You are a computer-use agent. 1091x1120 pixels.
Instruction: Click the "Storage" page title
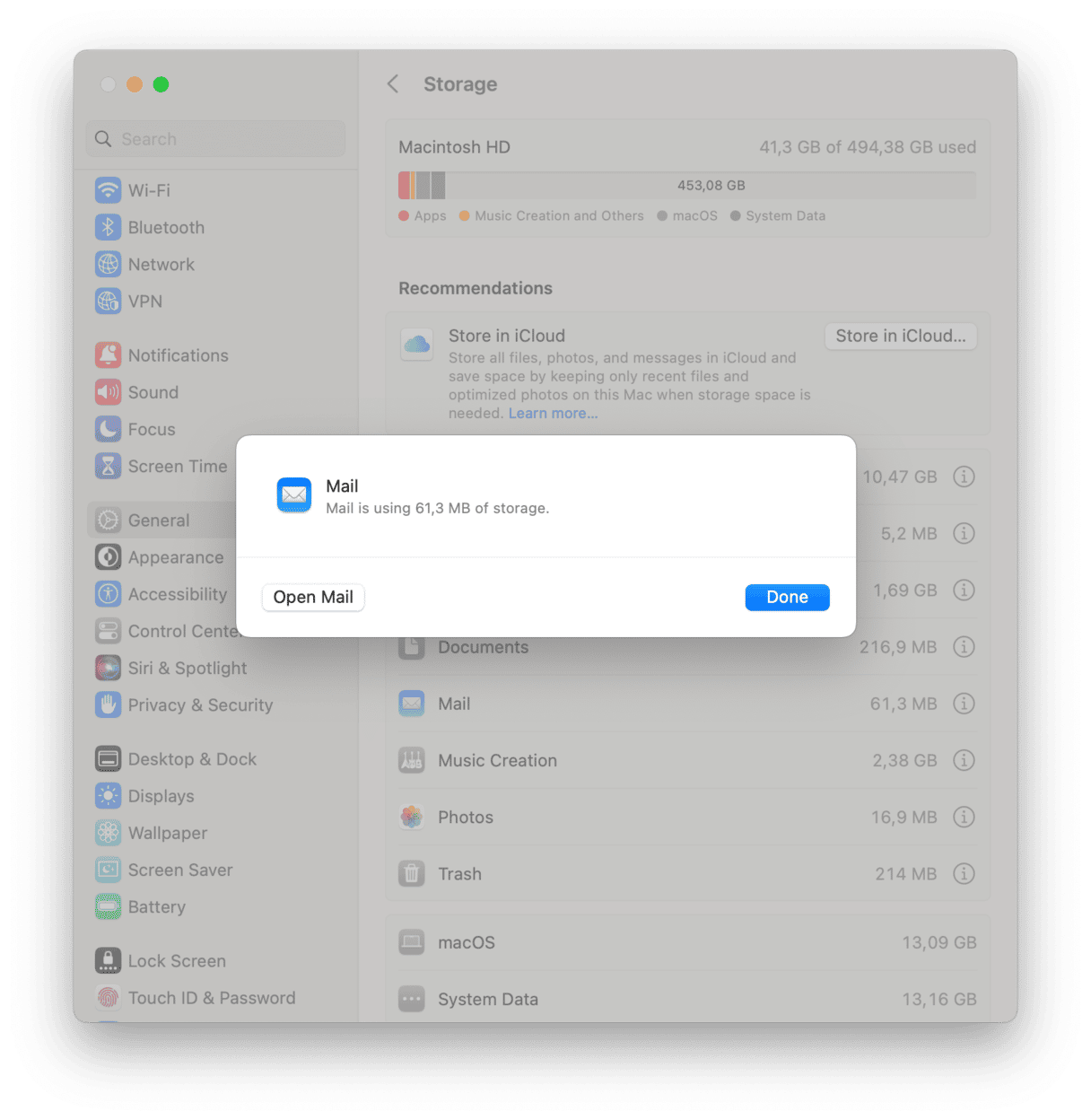click(460, 84)
